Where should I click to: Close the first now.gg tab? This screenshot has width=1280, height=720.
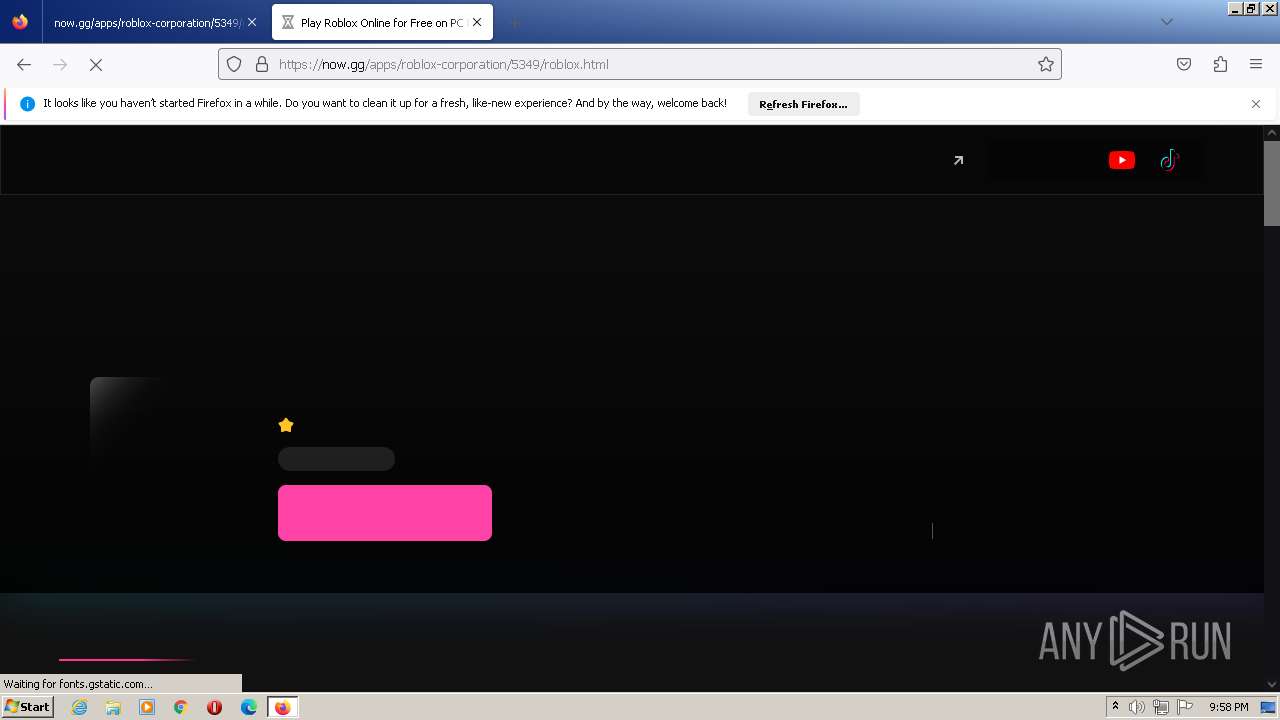[252, 22]
